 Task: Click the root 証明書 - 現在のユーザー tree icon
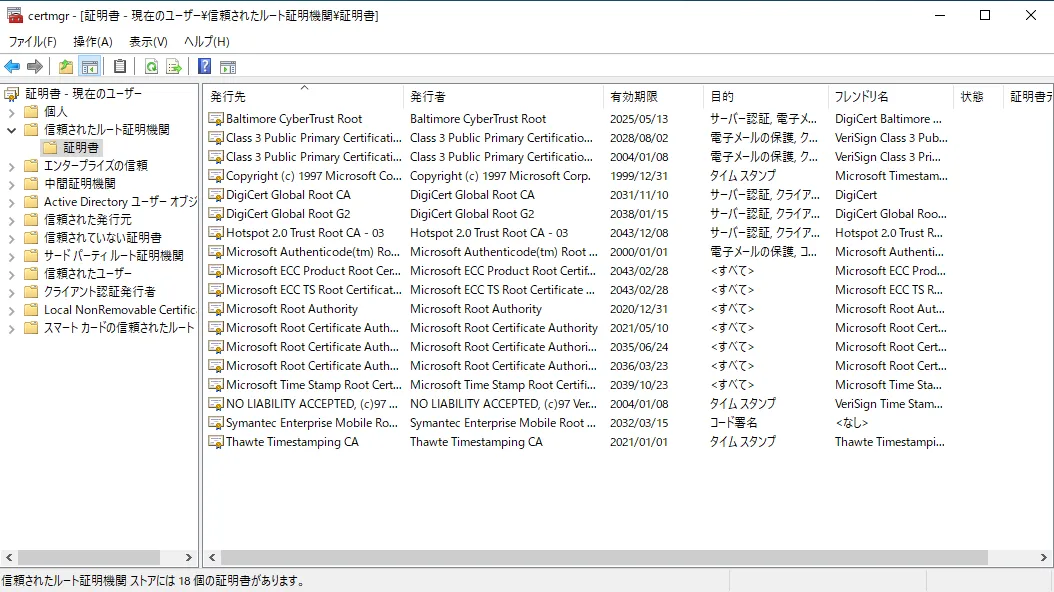[x=11, y=93]
